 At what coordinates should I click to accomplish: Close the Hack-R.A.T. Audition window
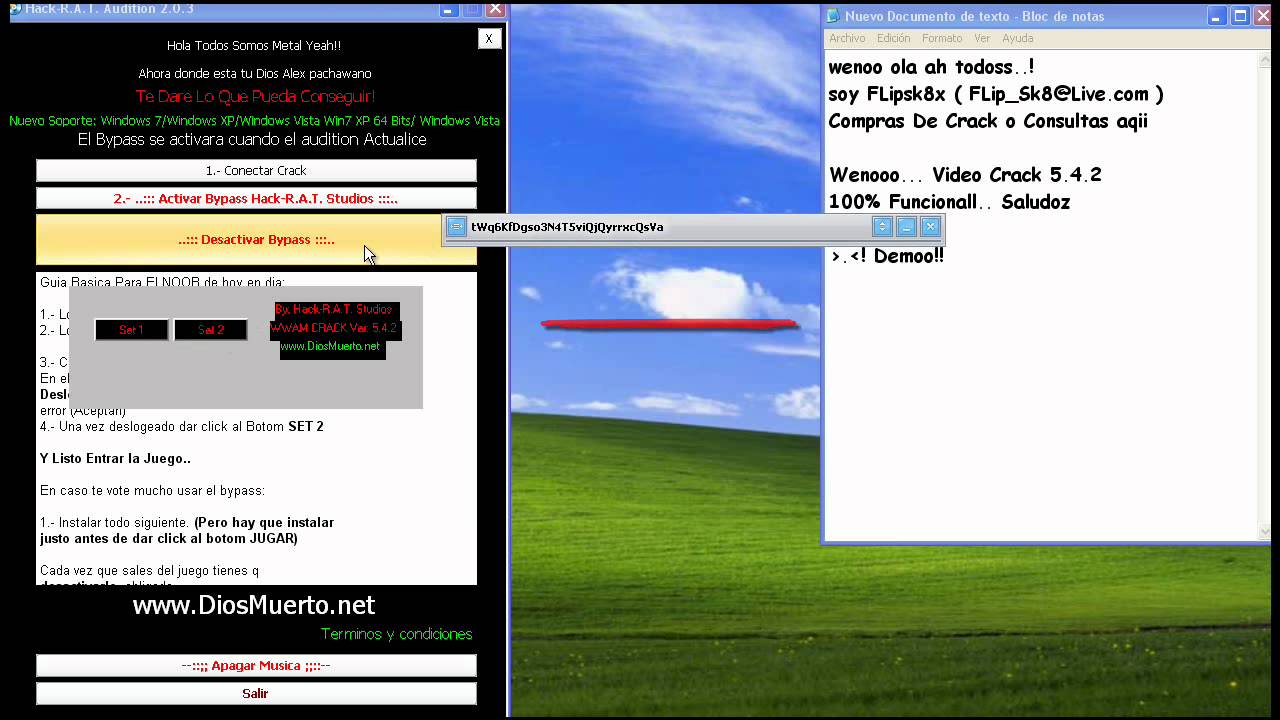(x=495, y=9)
